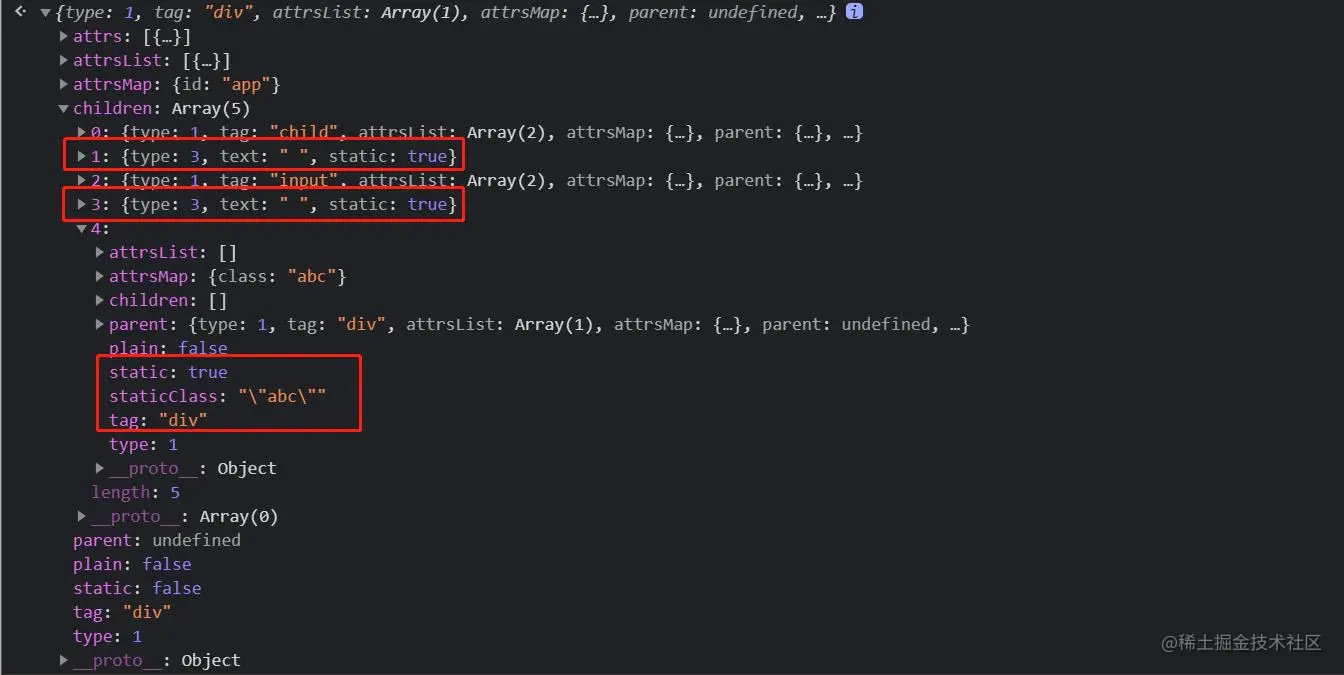Image resolution: width=1344 pixels, height=675 pixels.
Task: Expand the empty children array under index 4
Action: point(99,300)
